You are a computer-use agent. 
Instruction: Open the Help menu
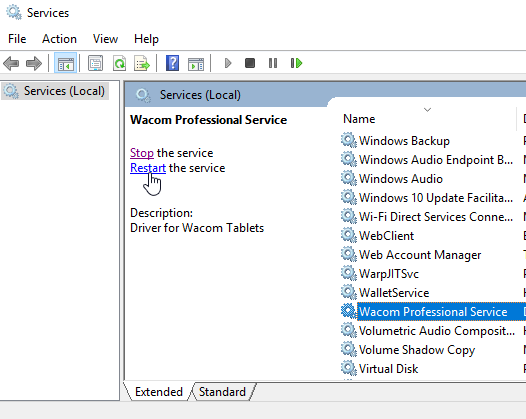146,39
